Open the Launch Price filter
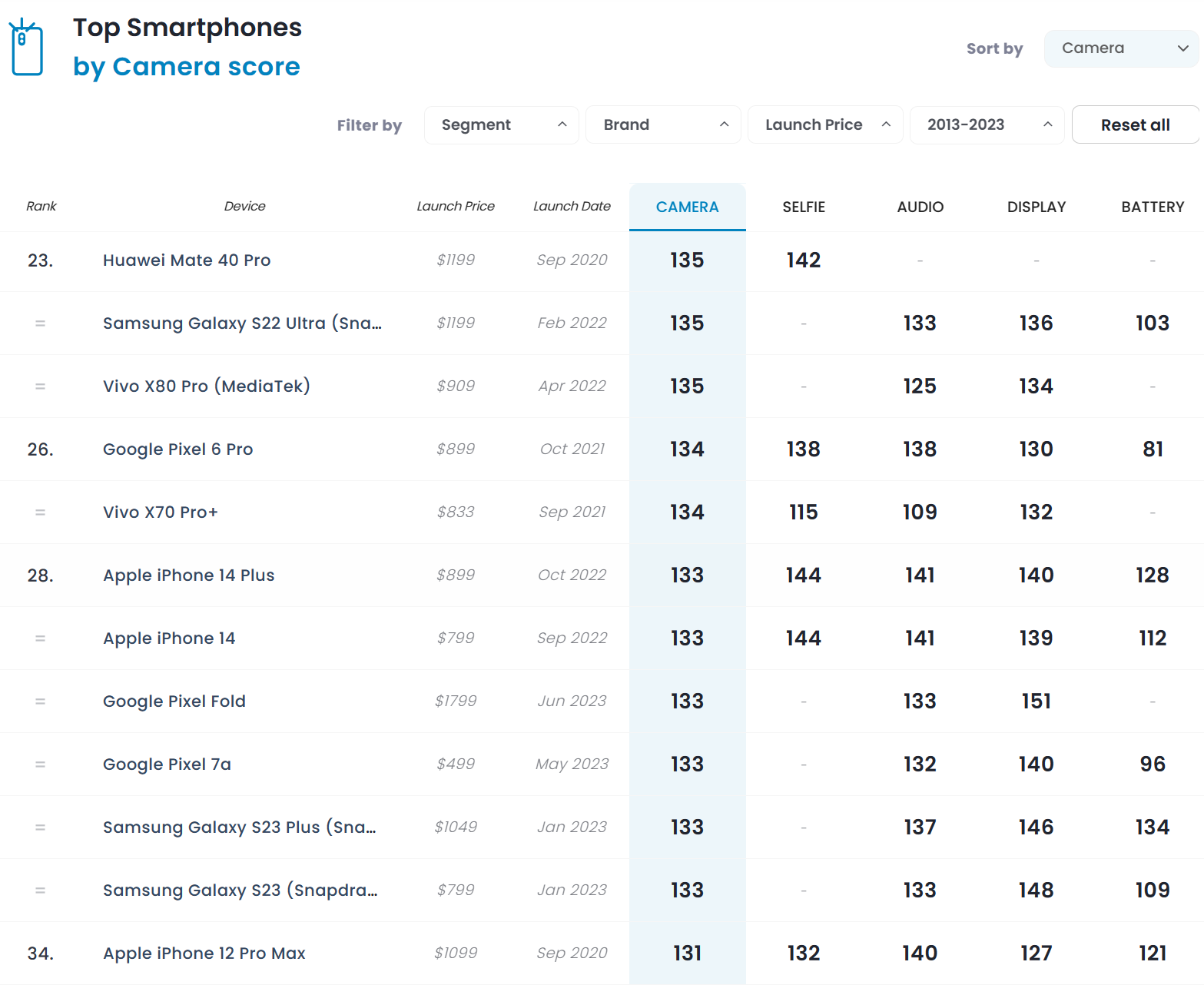Screen dimensions: 1204x985 824,125
